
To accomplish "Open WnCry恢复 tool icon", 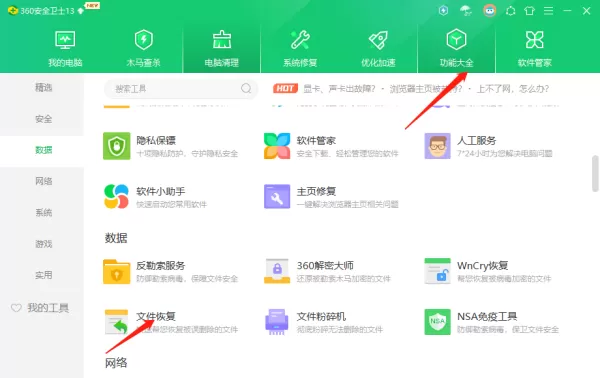I will [437, 271].
